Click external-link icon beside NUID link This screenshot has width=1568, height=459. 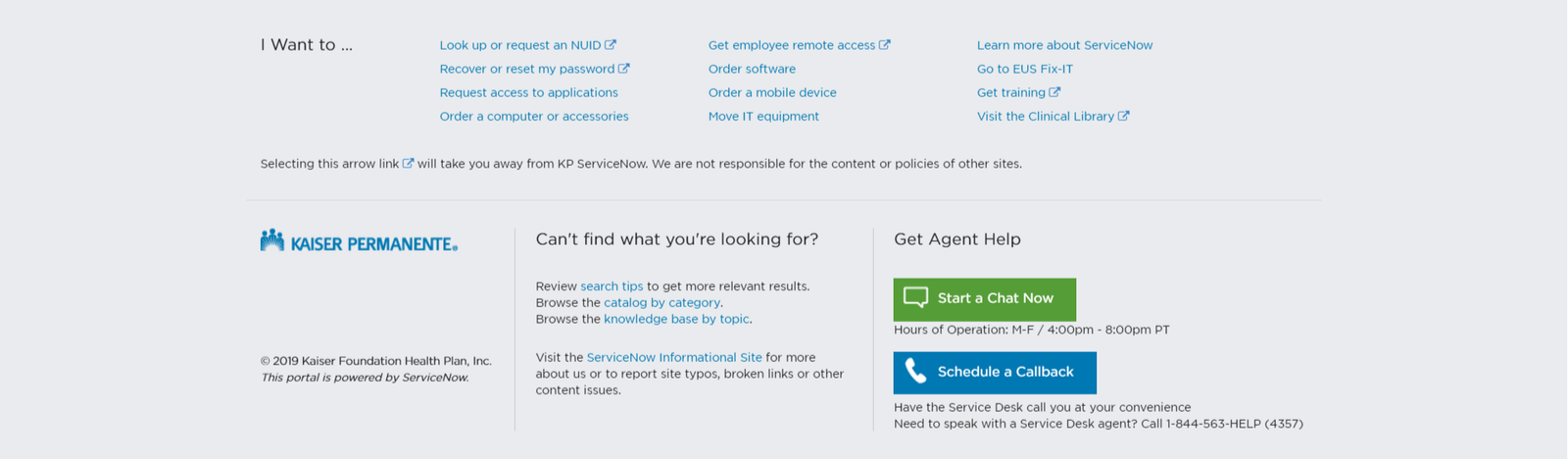(x=611, y=45)
